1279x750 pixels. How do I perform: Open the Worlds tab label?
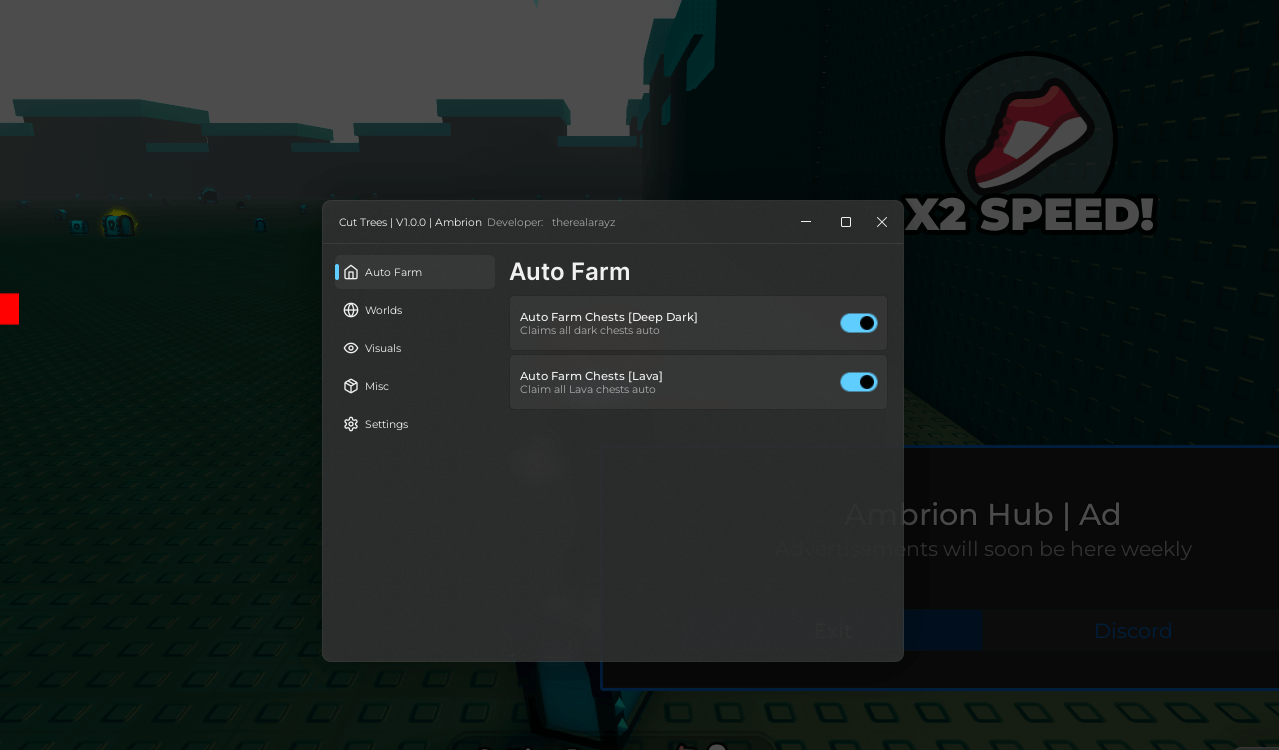pyautogui.click(x=383, y=310)
